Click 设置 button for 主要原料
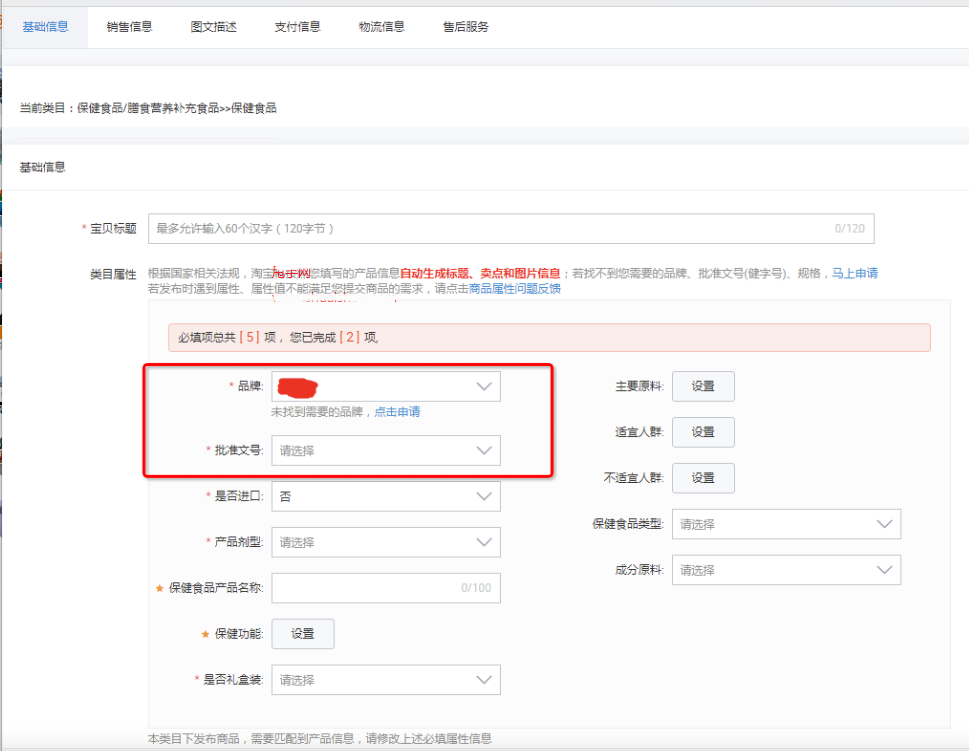Screen dimensions: 969x751 click(702, 387)
